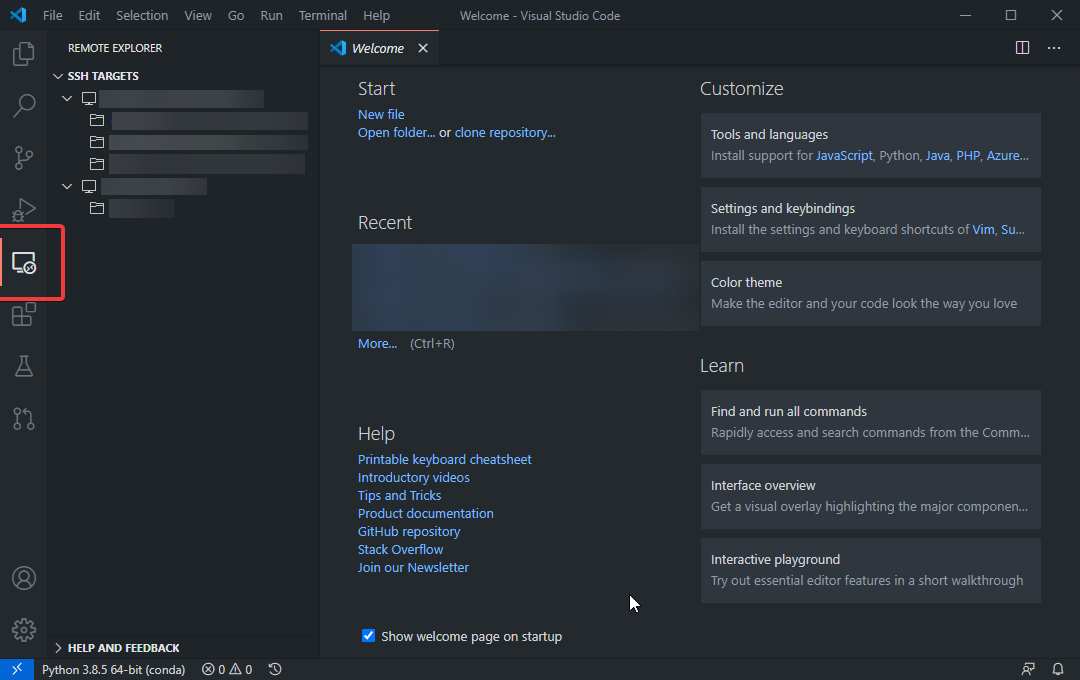
Task: Open notifications bell in status bar
Action: pos(1057,670)
